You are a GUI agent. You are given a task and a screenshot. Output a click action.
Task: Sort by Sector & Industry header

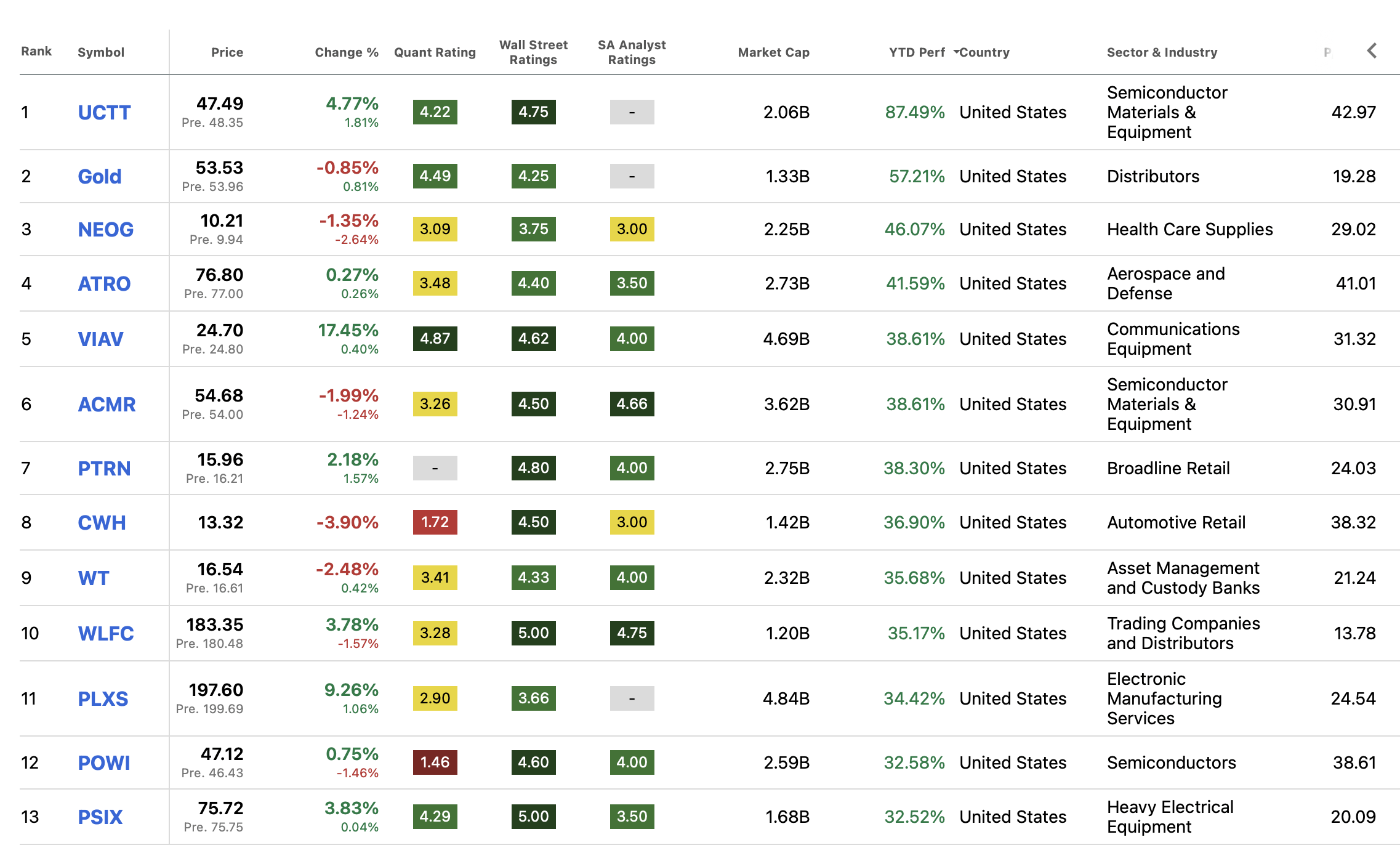(1162, 52)
